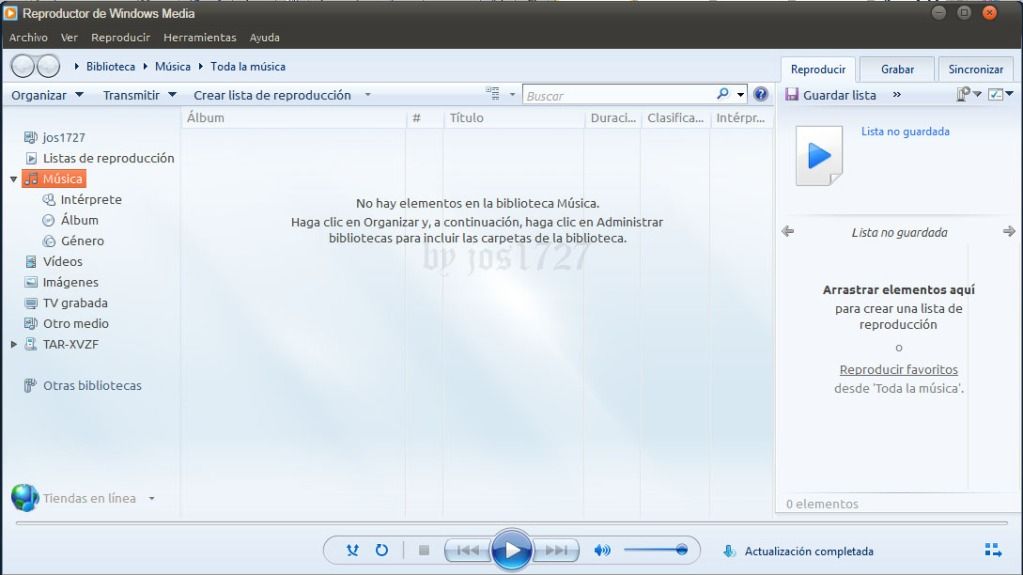Open the list options checkmark dropdown
The width and height of the screenshot is (1023, 575).
click(x=1001, y=95)
